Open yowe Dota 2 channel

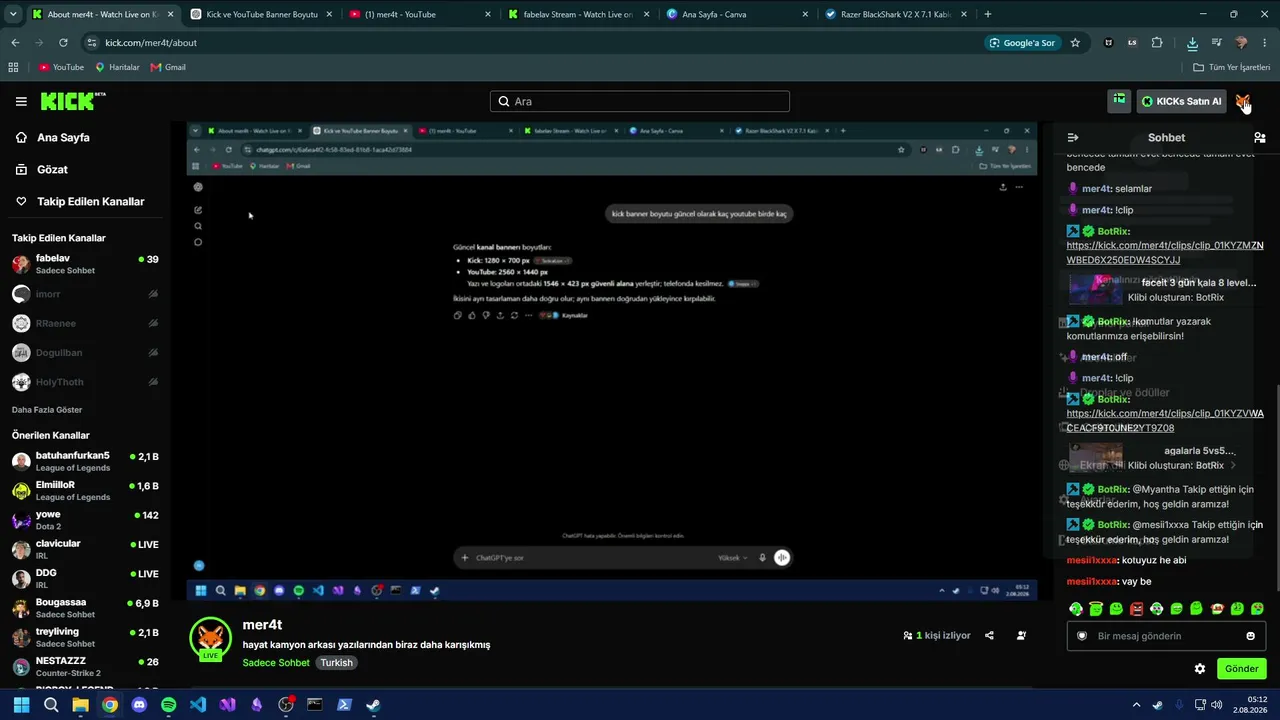tap(85, 520)
